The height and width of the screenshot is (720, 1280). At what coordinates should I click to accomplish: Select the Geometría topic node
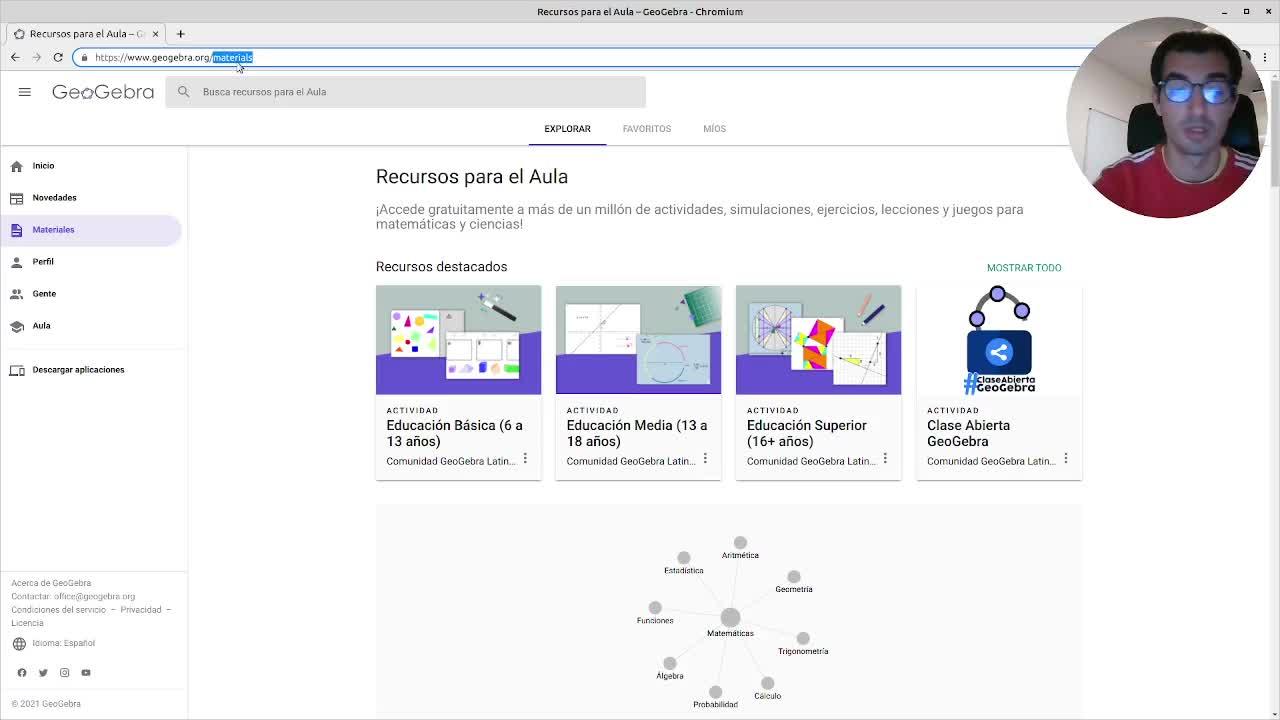(793, 577)
